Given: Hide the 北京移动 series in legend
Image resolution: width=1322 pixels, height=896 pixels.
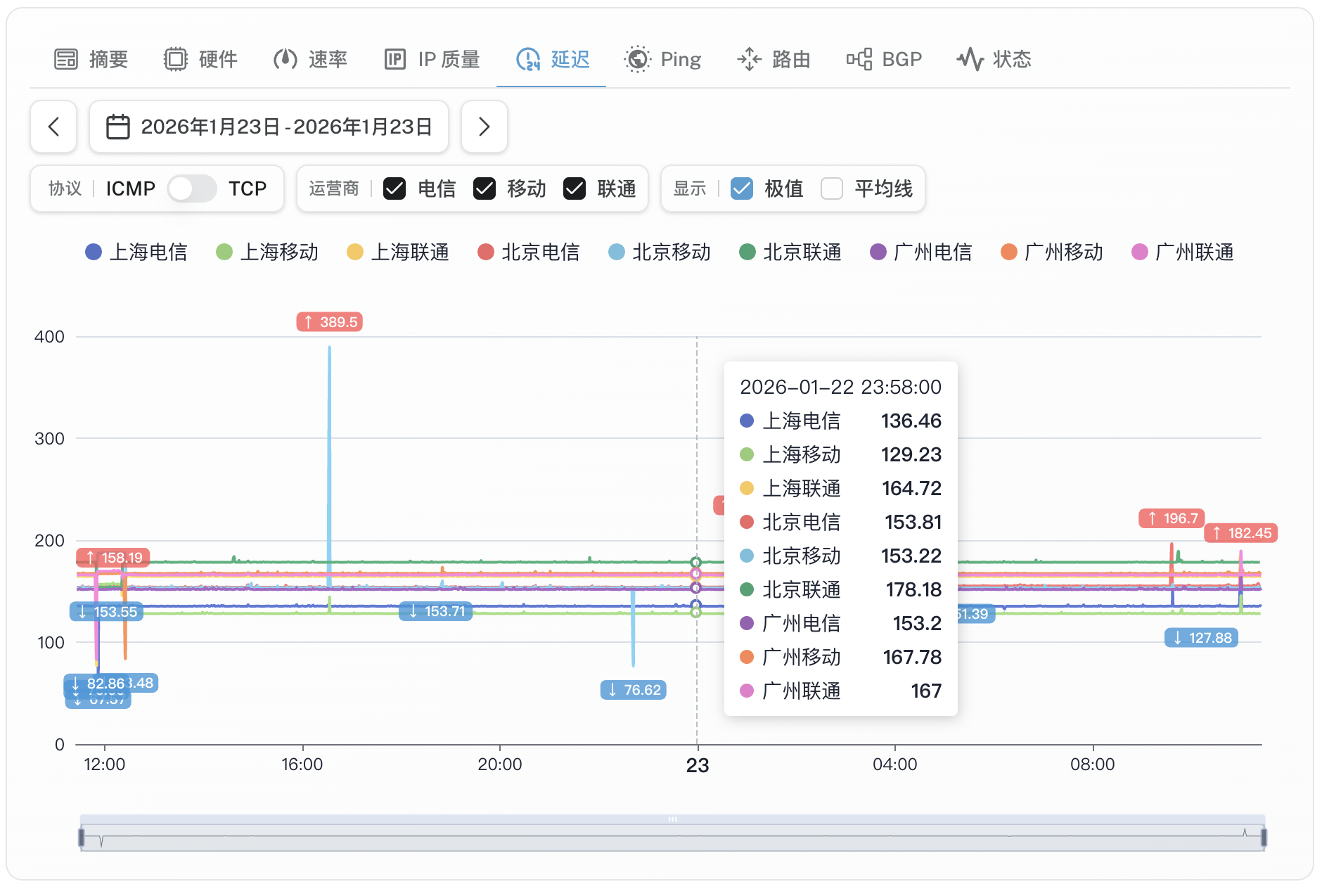Looking at the screenshot, I should [660, 252].
